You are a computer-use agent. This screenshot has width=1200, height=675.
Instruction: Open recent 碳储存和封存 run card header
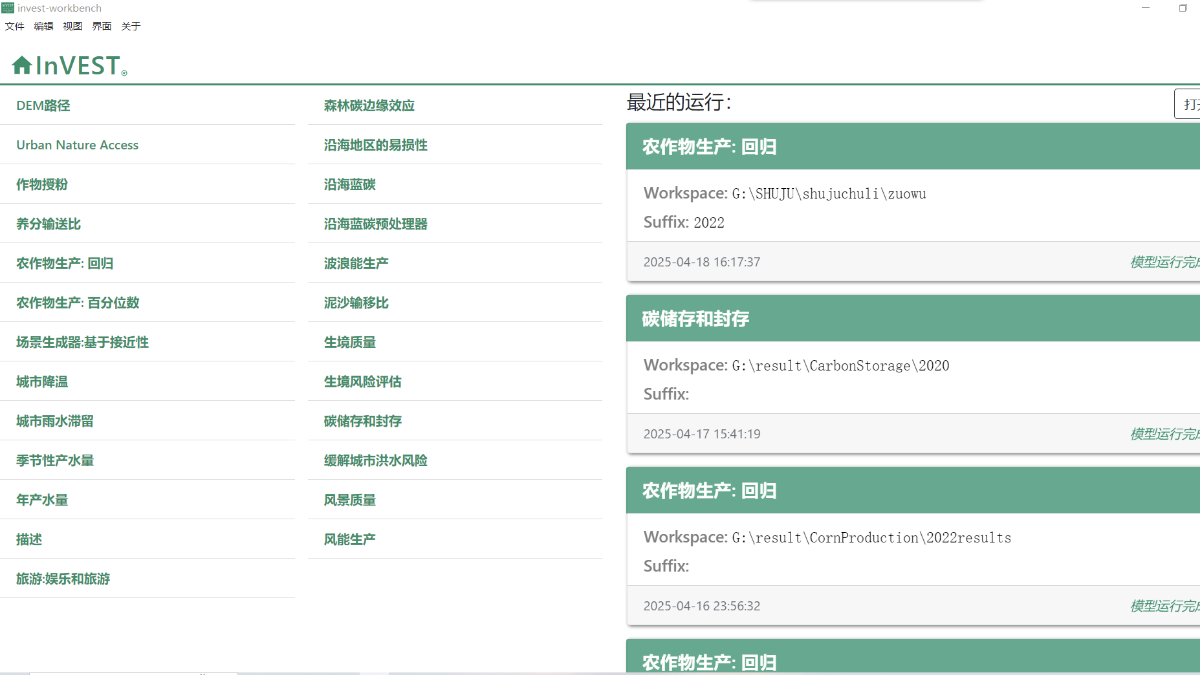coord(913,319)
